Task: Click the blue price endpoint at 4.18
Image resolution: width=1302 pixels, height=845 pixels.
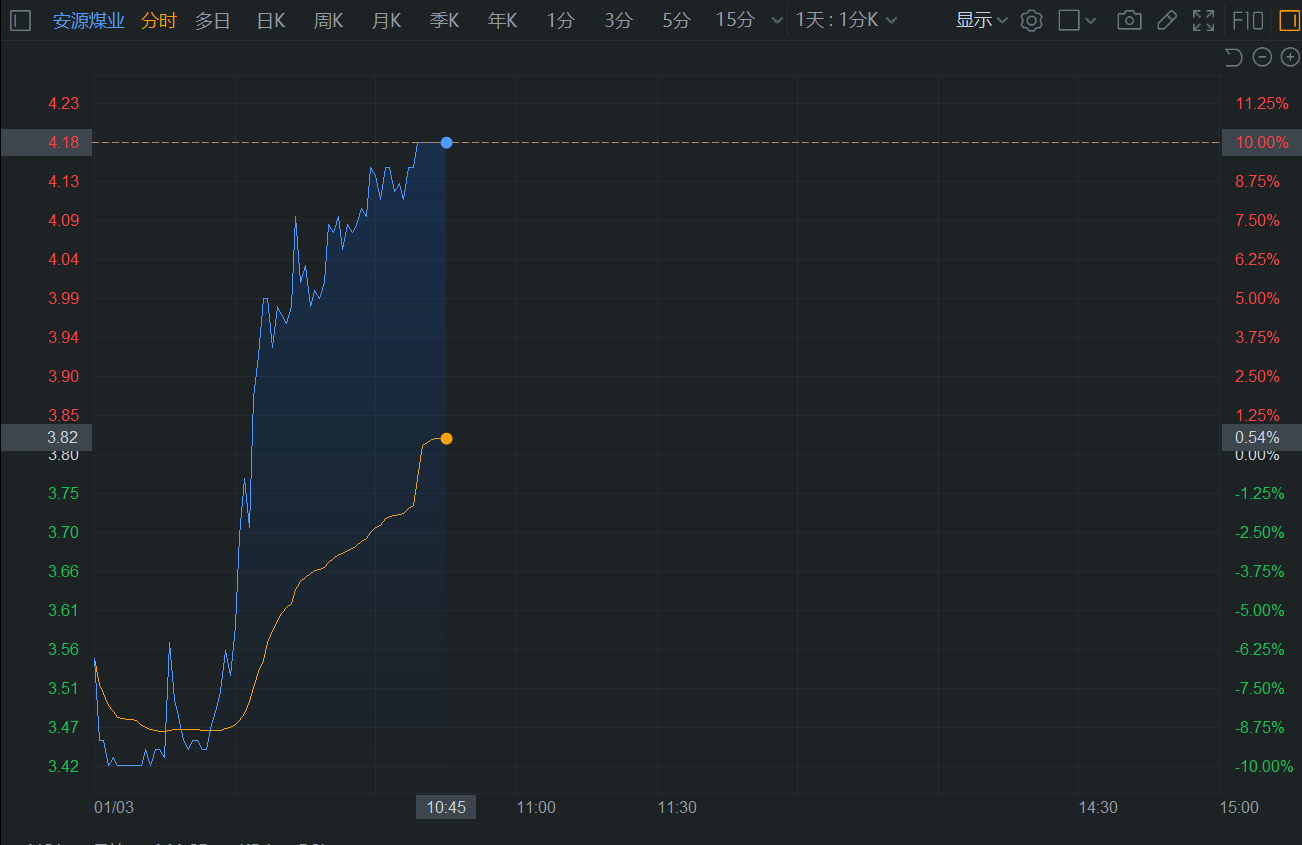Action: point(446,142)
